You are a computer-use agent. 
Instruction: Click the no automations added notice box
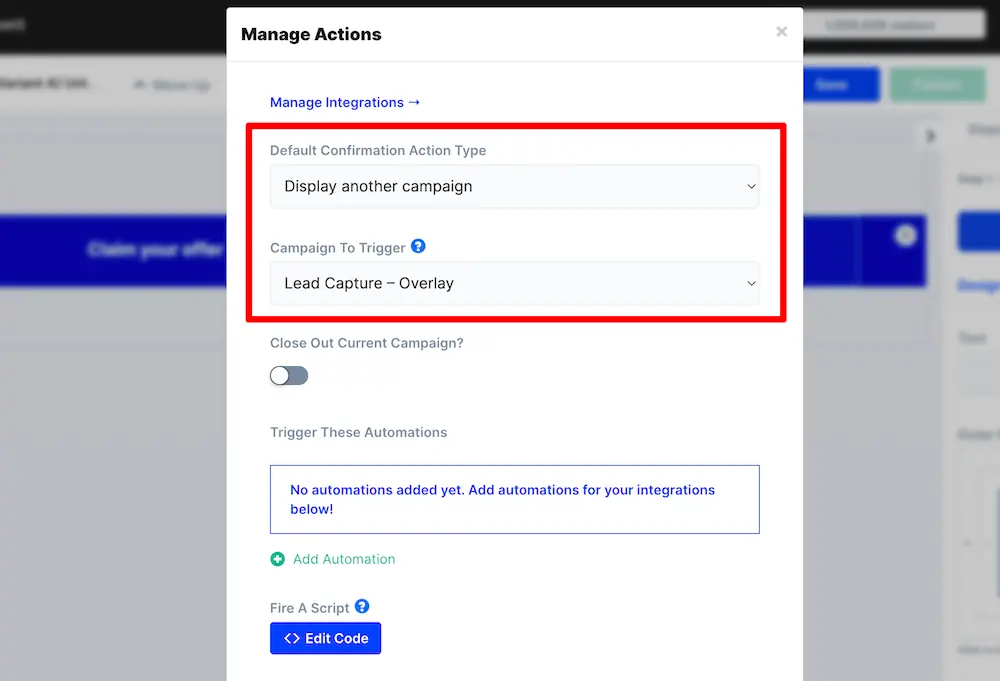[x=514, y=499]
